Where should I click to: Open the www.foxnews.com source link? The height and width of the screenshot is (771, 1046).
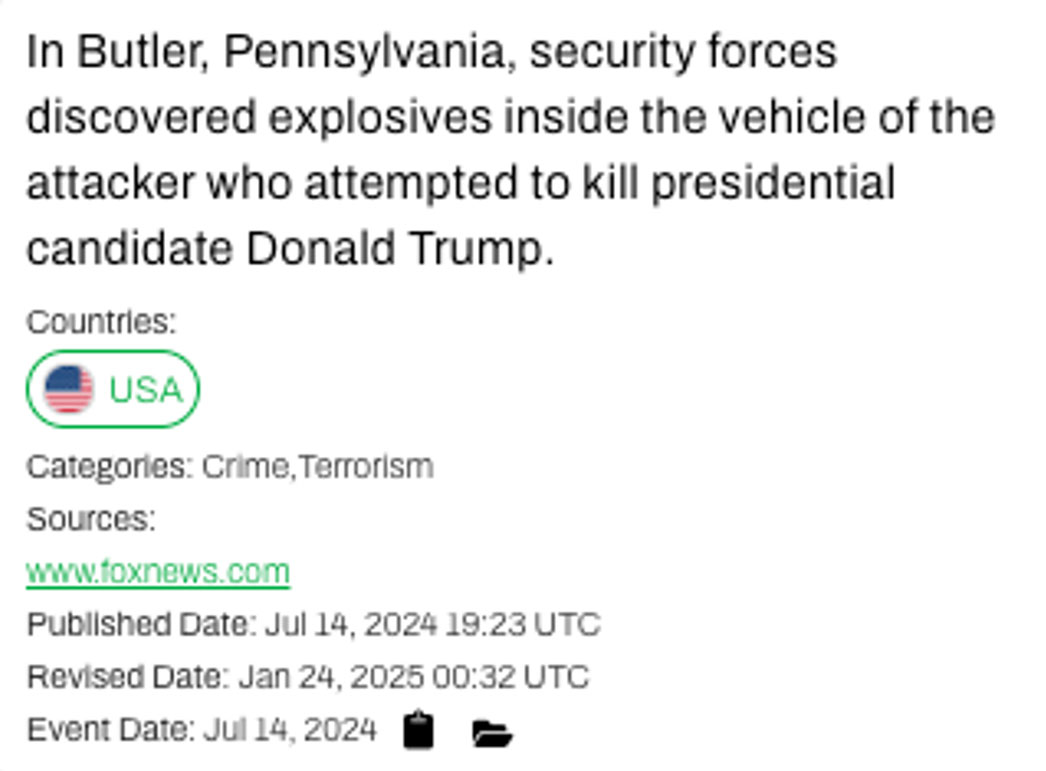(x=158, y=572)
